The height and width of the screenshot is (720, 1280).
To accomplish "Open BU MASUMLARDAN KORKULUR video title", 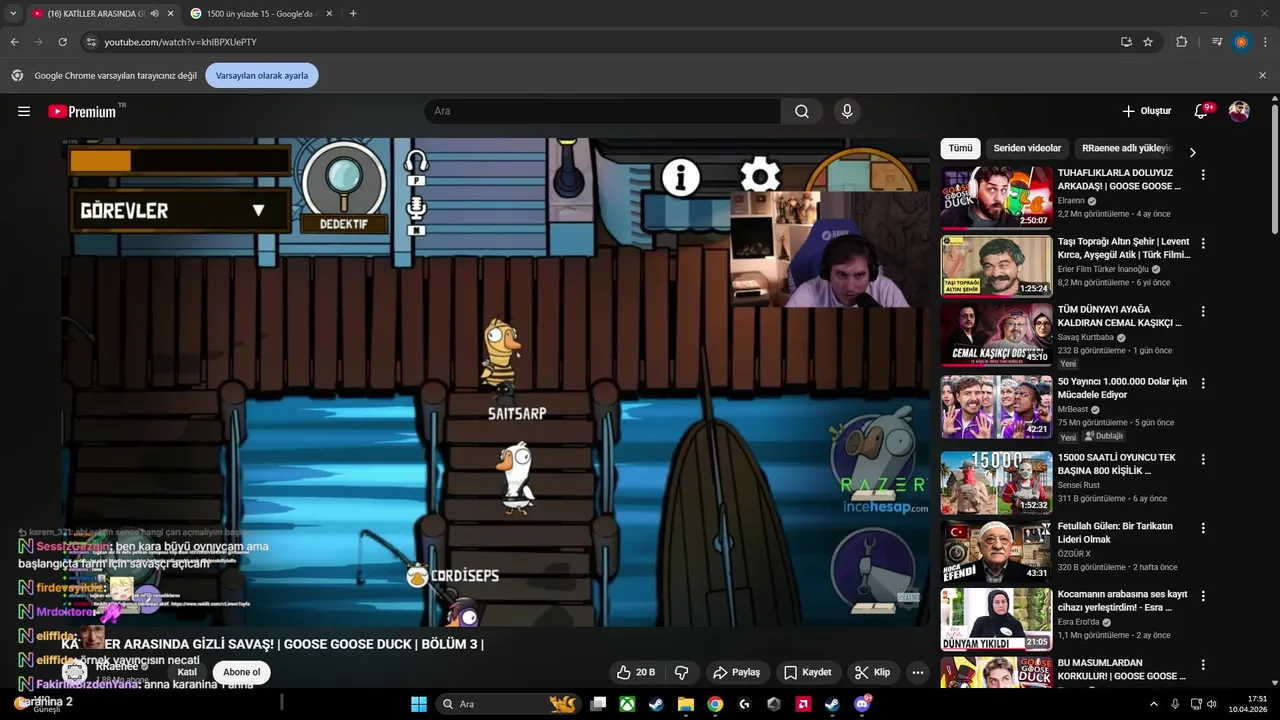I will tap(1119, 669).
